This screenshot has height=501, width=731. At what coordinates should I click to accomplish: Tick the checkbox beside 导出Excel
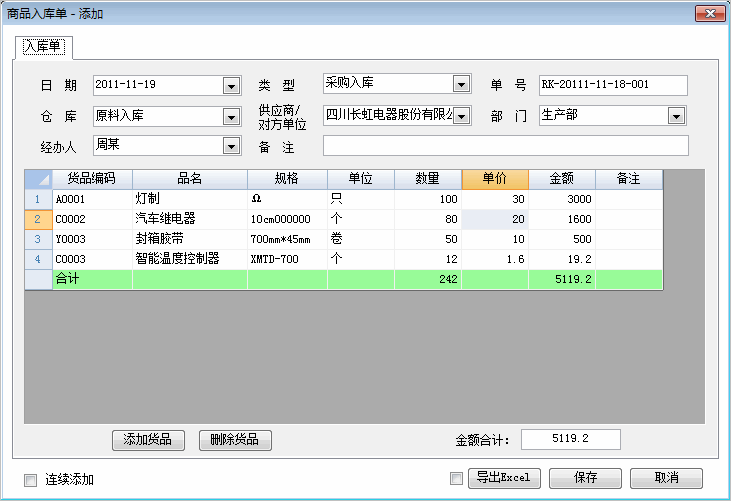point(457,478)
